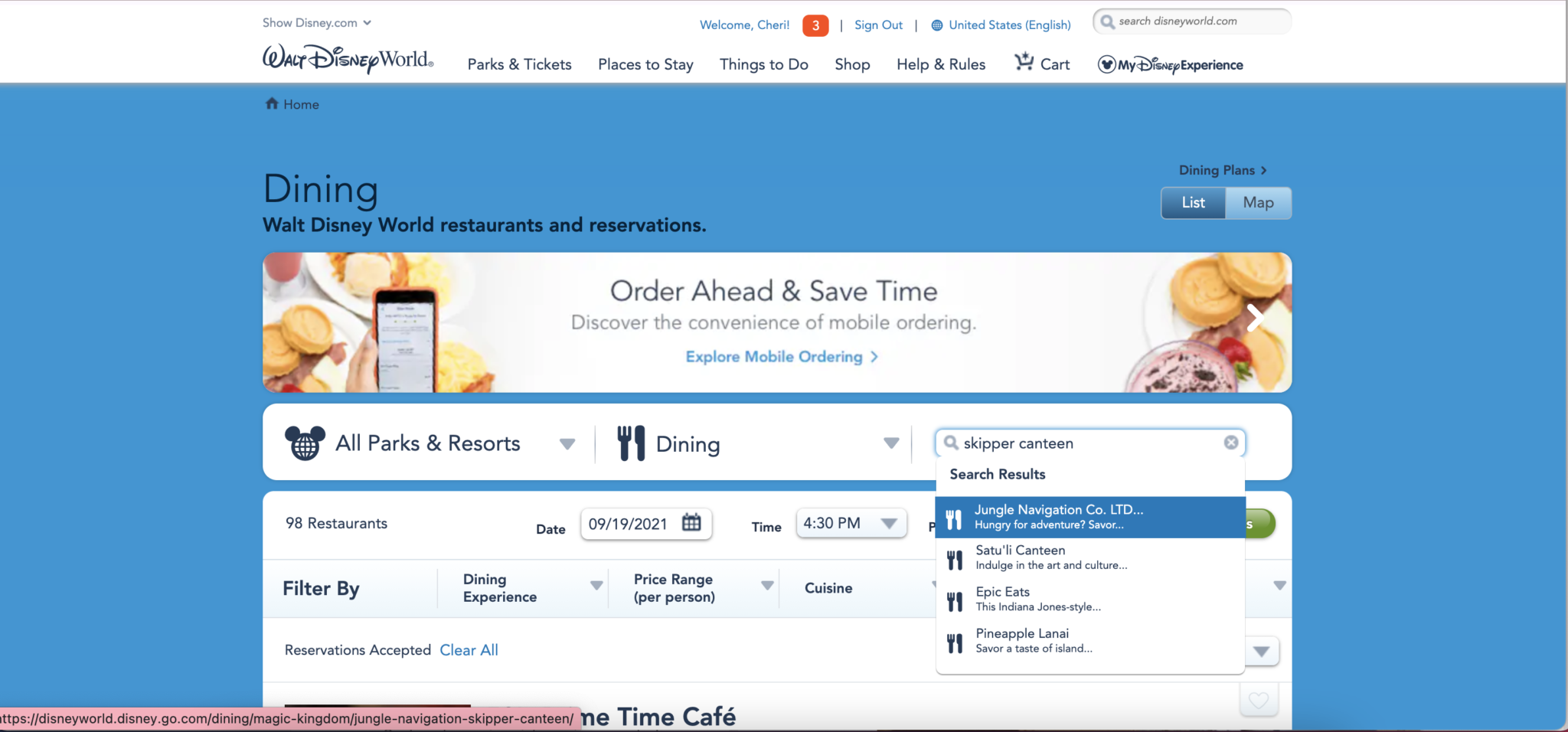This screenshot has height=732, width=1568.
Task: Click Clear All filters link
Action: tap(469, 650)
